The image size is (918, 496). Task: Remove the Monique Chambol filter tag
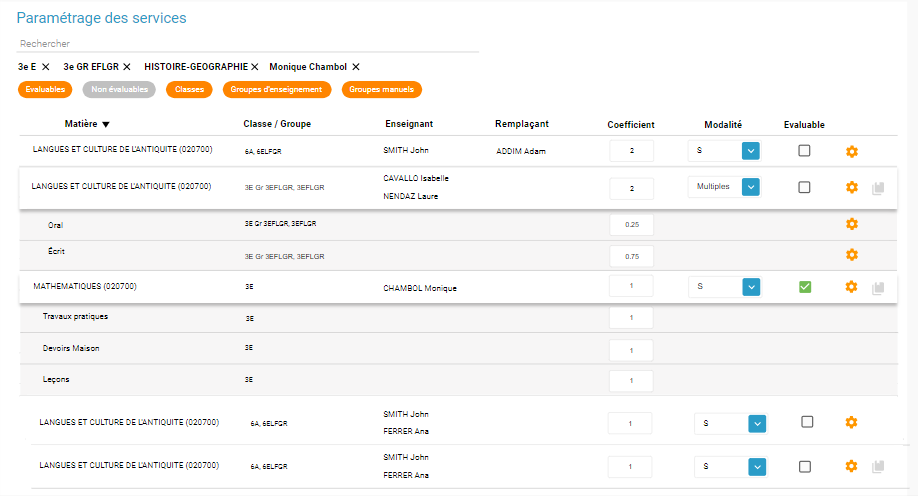[356, 67]
